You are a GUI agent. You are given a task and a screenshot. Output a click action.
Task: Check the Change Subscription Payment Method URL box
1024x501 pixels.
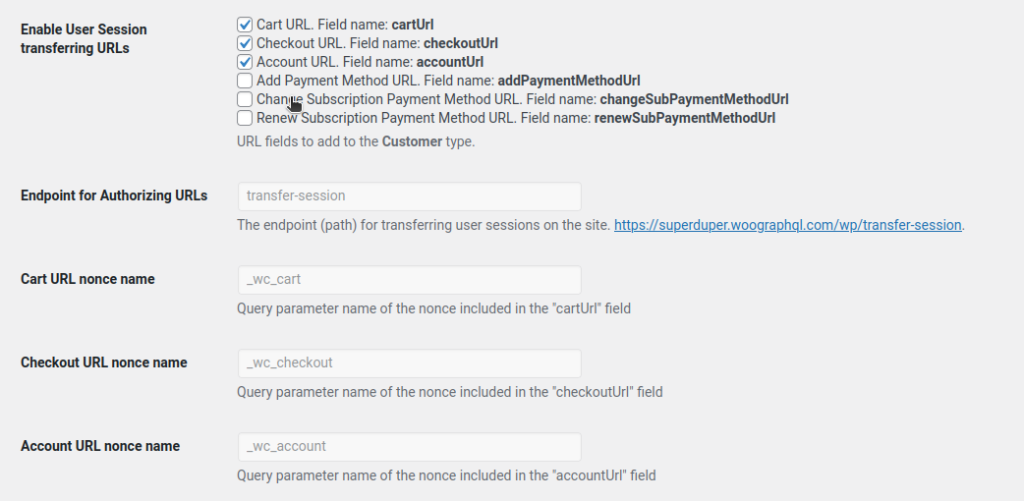[x=245, y=99]
